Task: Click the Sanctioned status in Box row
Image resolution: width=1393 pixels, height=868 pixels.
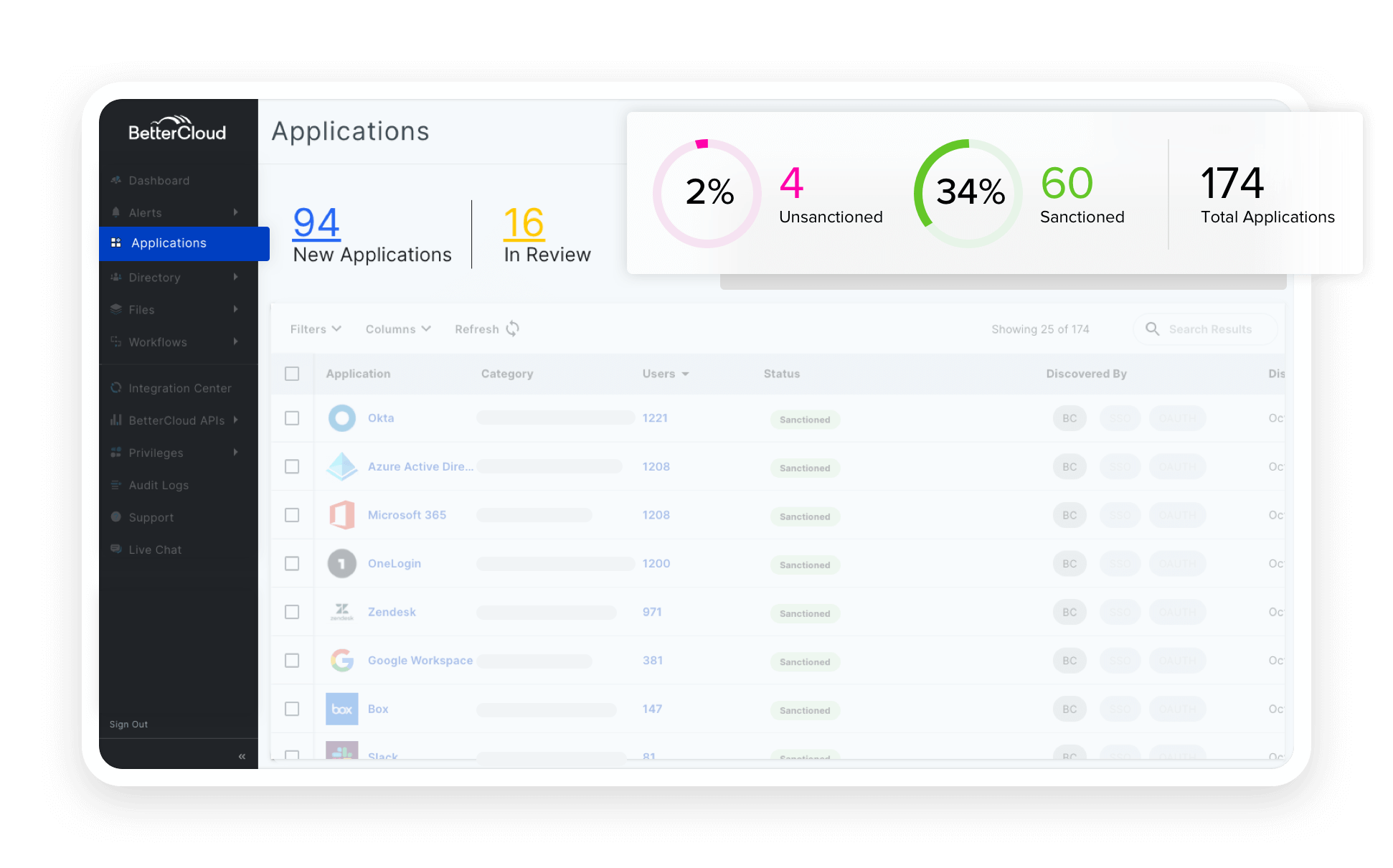Action: 805,710
